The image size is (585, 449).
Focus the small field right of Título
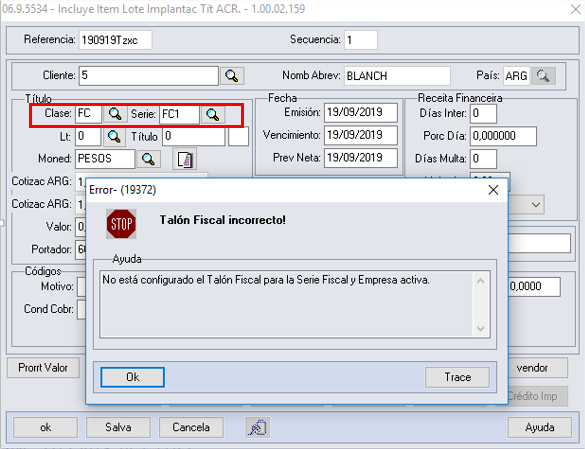pyautogui.click(x=238, y=137)
